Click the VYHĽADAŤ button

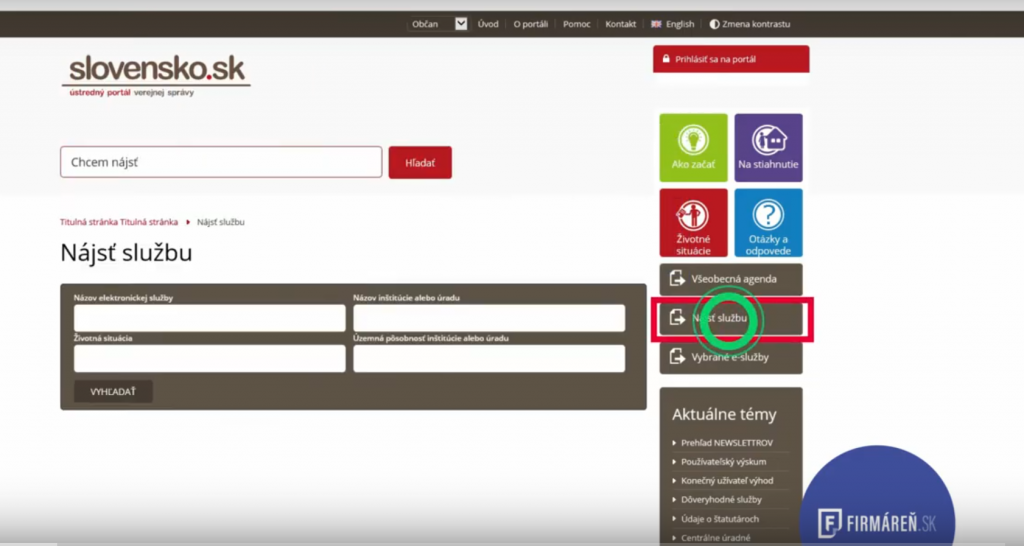pos(113,391)
